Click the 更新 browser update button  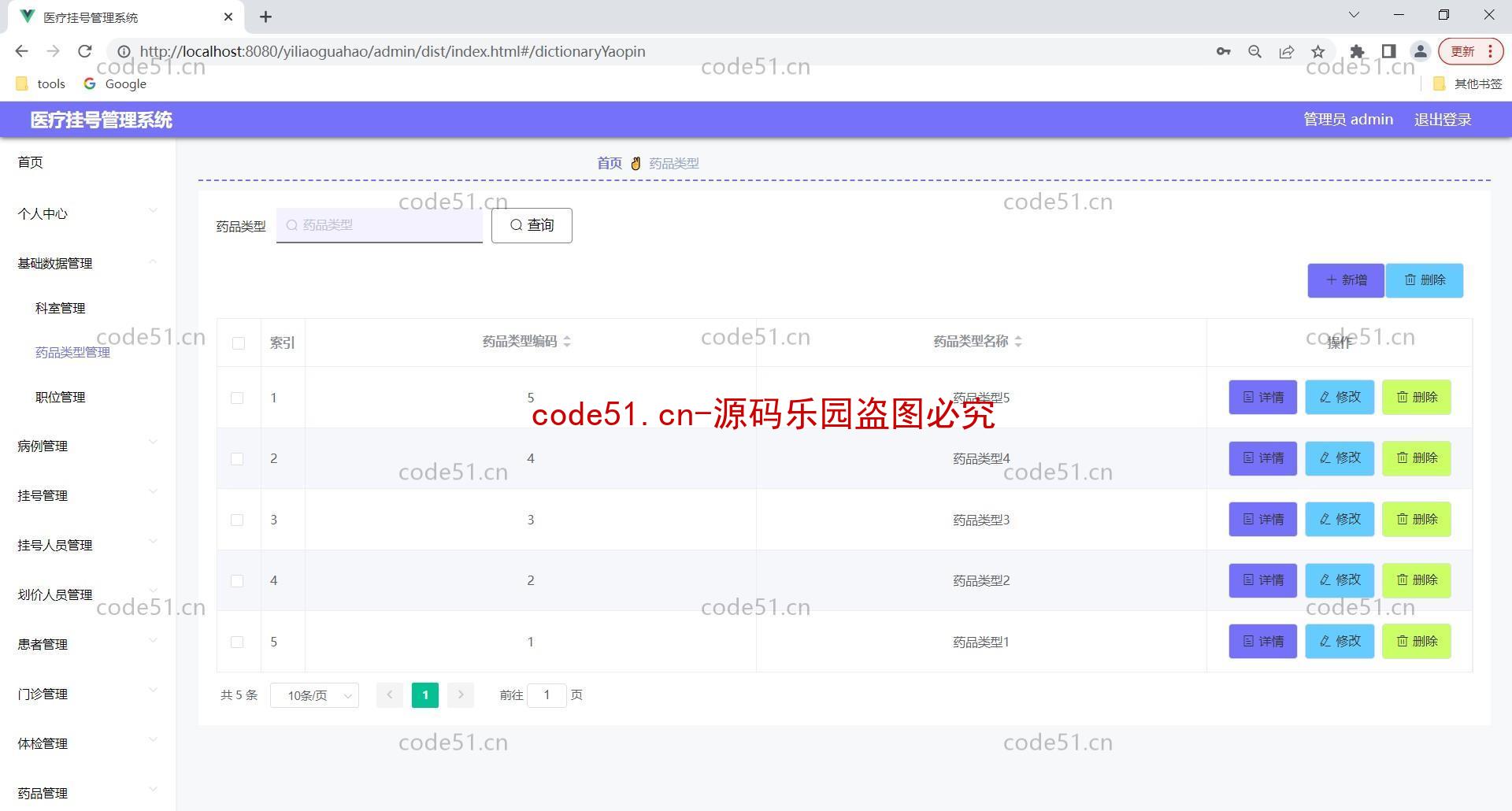1470,51
